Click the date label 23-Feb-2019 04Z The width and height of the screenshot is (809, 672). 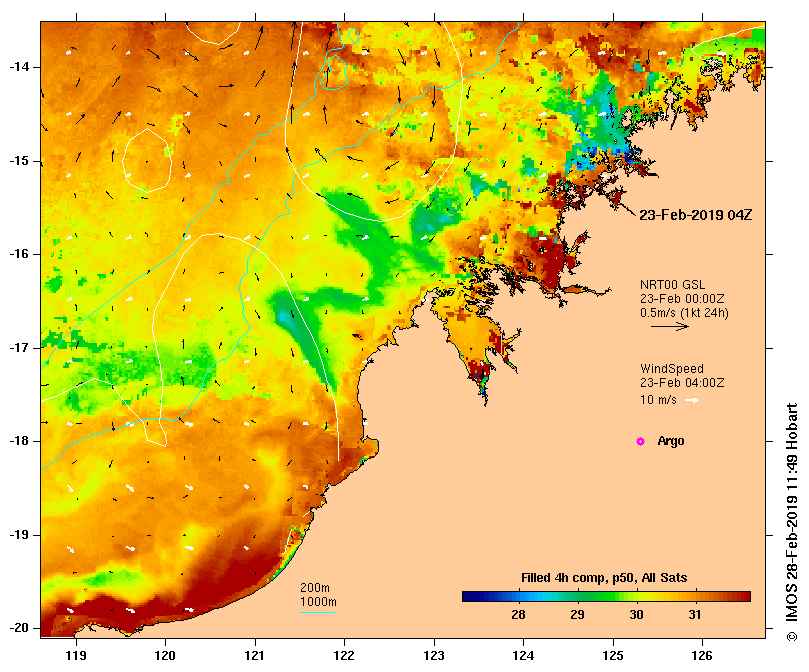tap(695, 215)
